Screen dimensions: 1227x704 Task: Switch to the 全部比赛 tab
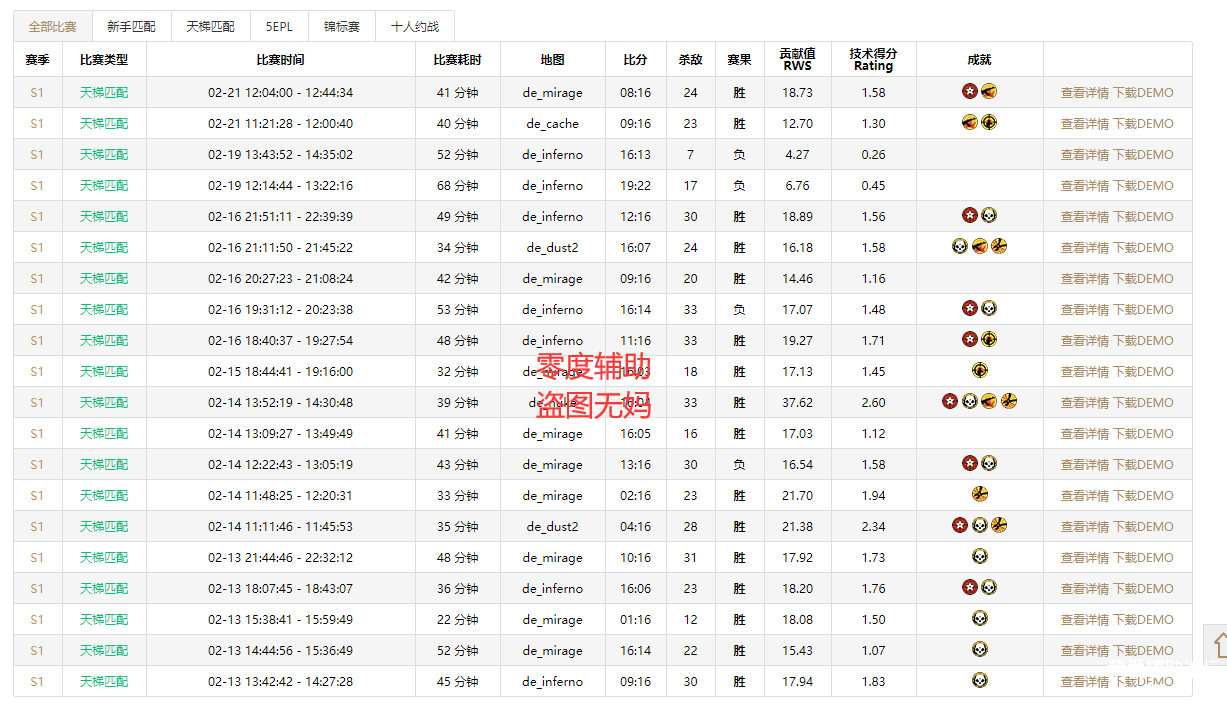(52, 27)
